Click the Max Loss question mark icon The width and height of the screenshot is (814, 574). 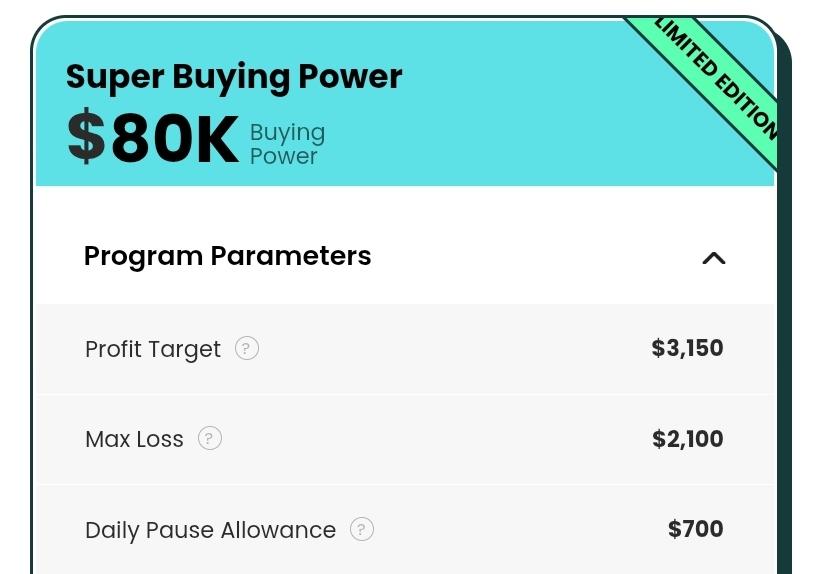pyautogui.click(x=209, y=438)
